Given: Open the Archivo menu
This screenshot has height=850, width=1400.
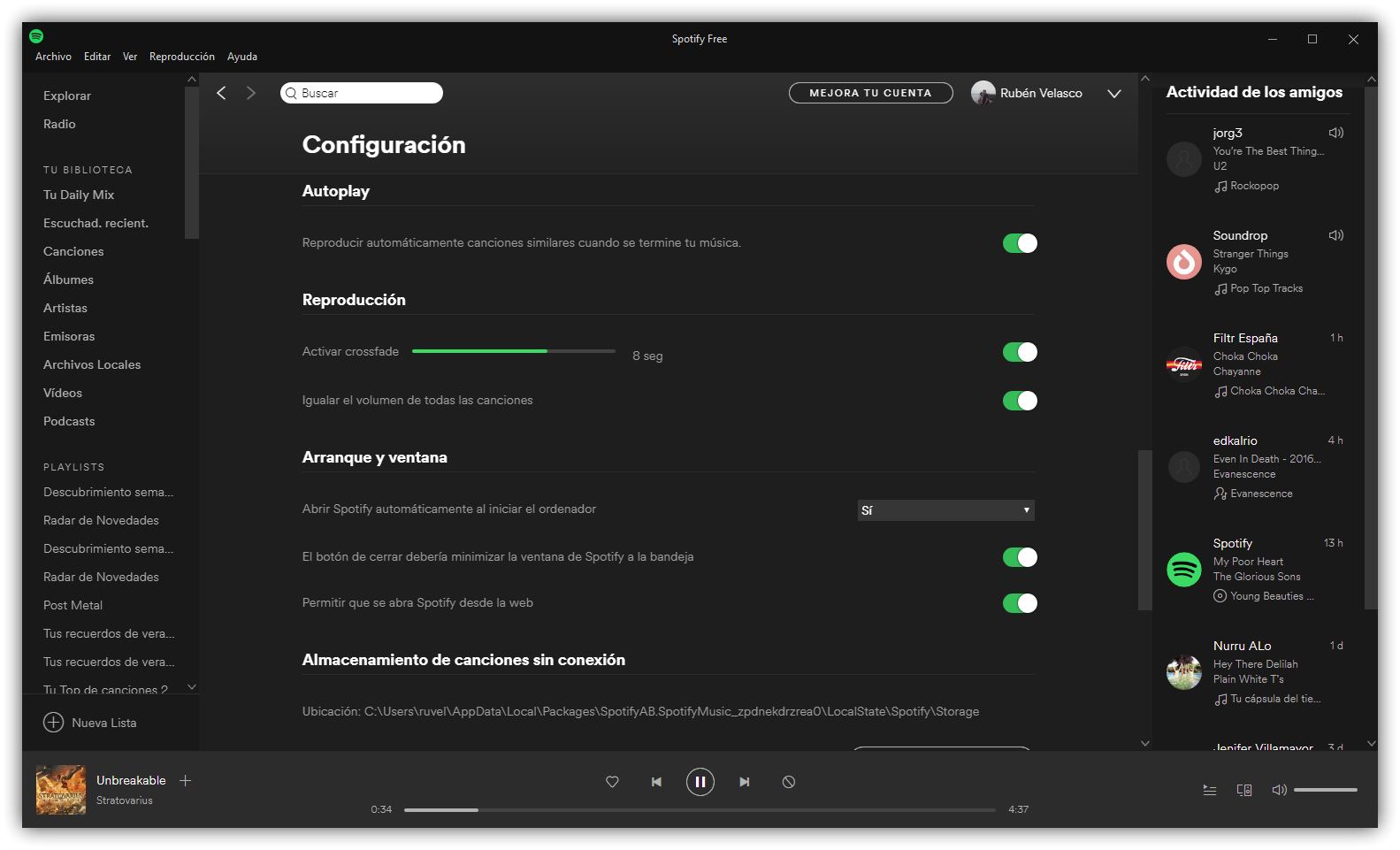Looking at the screenshot, I should (53, 57).
